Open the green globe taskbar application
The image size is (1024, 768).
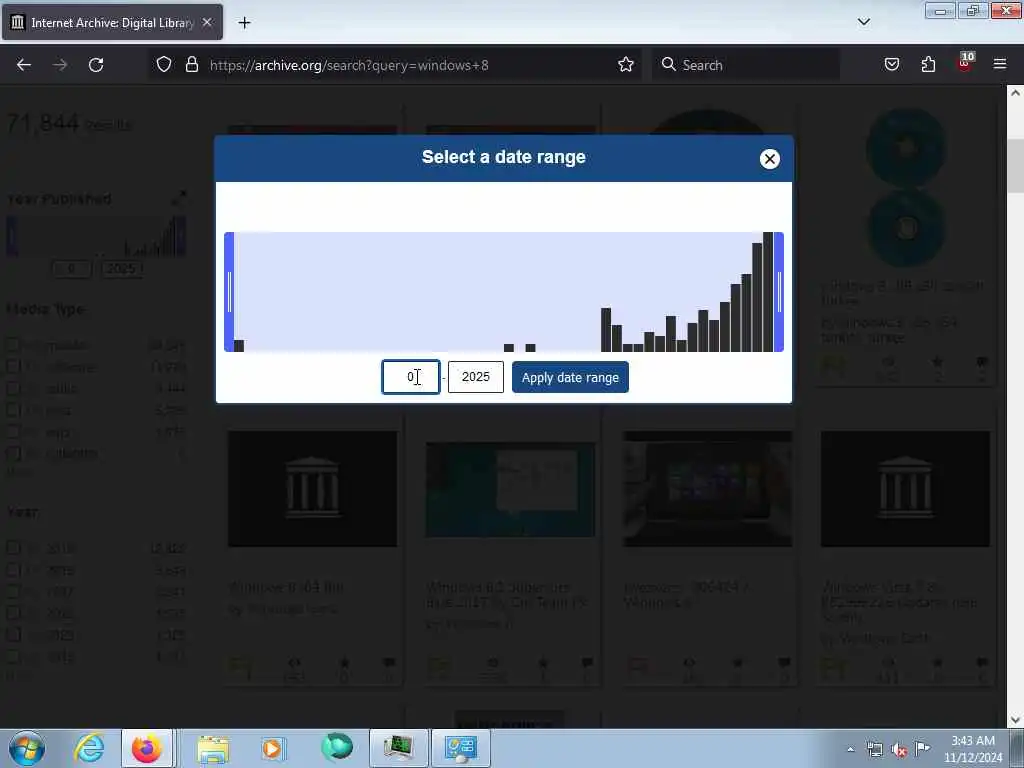coord(337,748)
